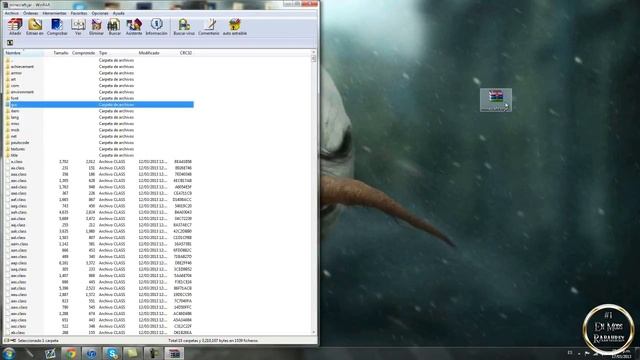Select the environment folder row
This screenshot has width=640, height=360.
click(x=99, y=92)
